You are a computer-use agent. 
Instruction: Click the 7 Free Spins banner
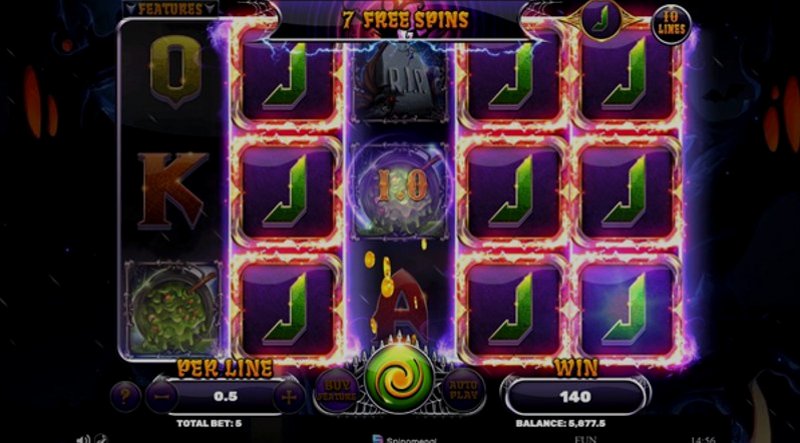(405, 20)
